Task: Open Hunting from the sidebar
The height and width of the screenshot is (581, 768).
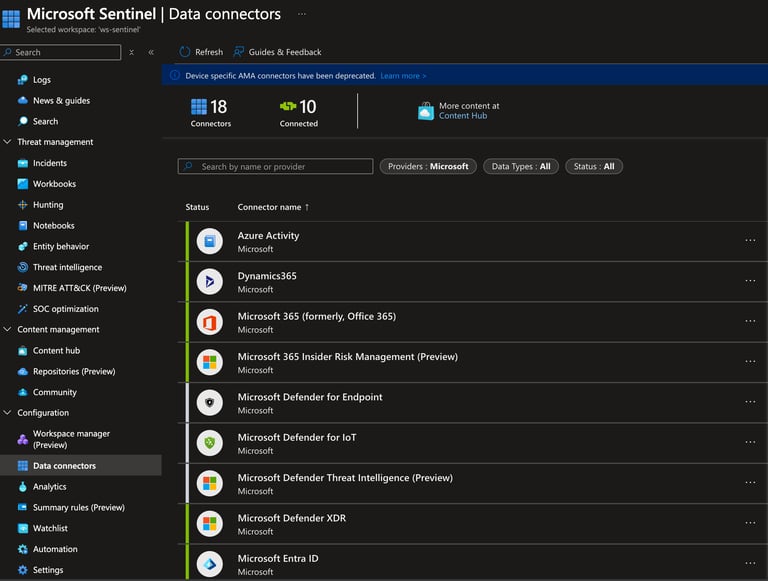Action: coord(48,205)
